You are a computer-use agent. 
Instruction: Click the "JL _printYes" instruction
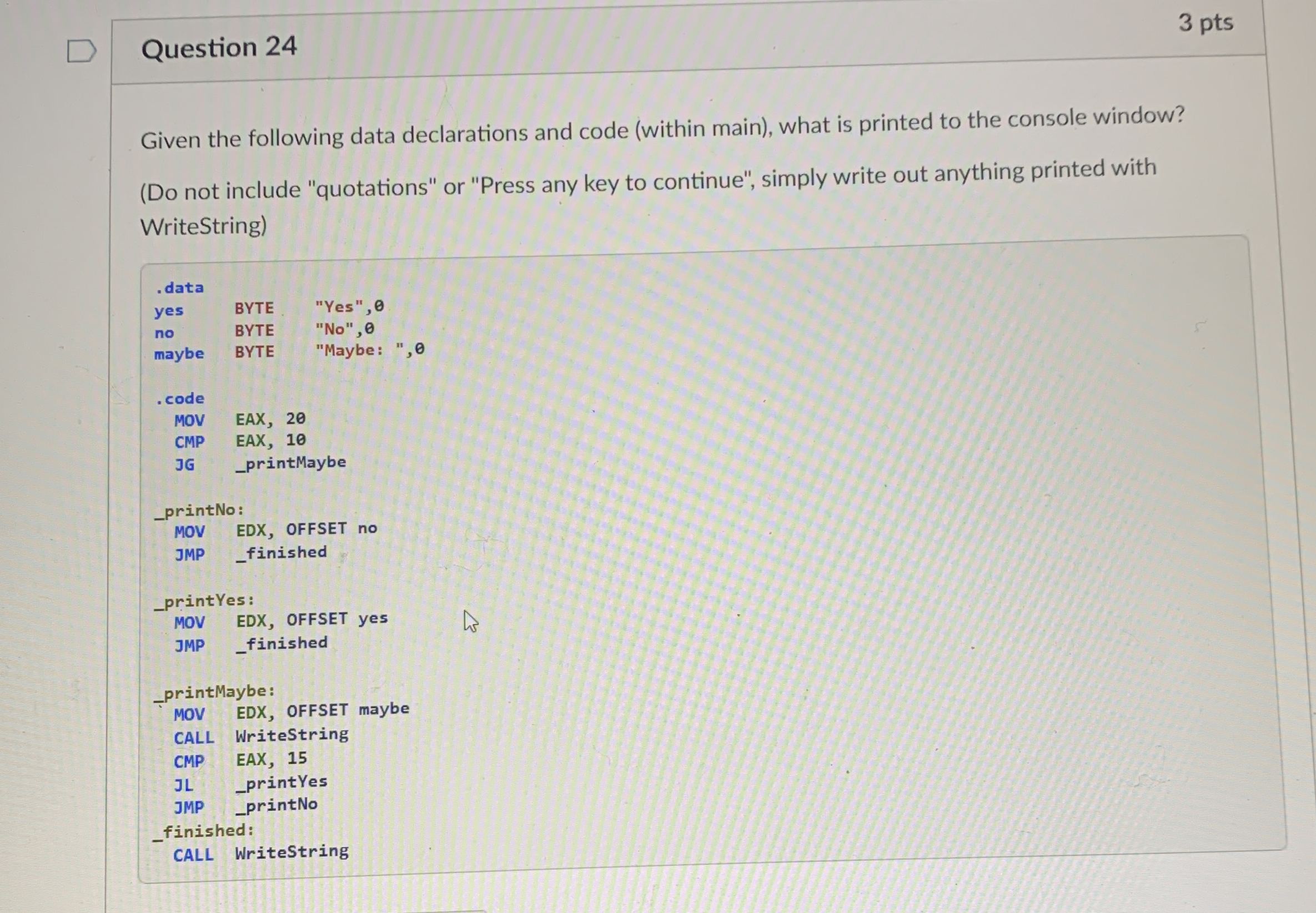pos(250,783)
